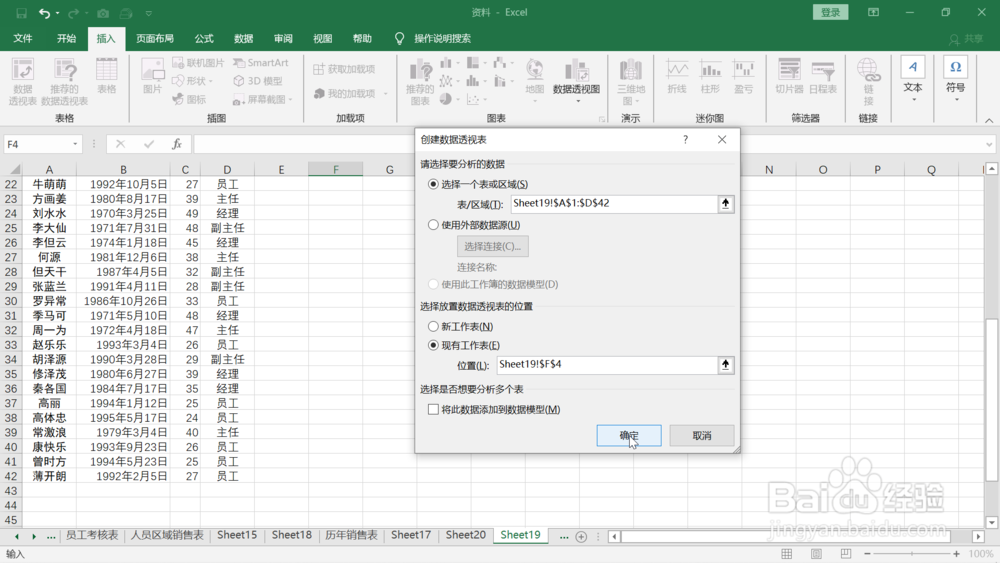
Task: Click the zoom slider in status bar
Action: point(912,554)
